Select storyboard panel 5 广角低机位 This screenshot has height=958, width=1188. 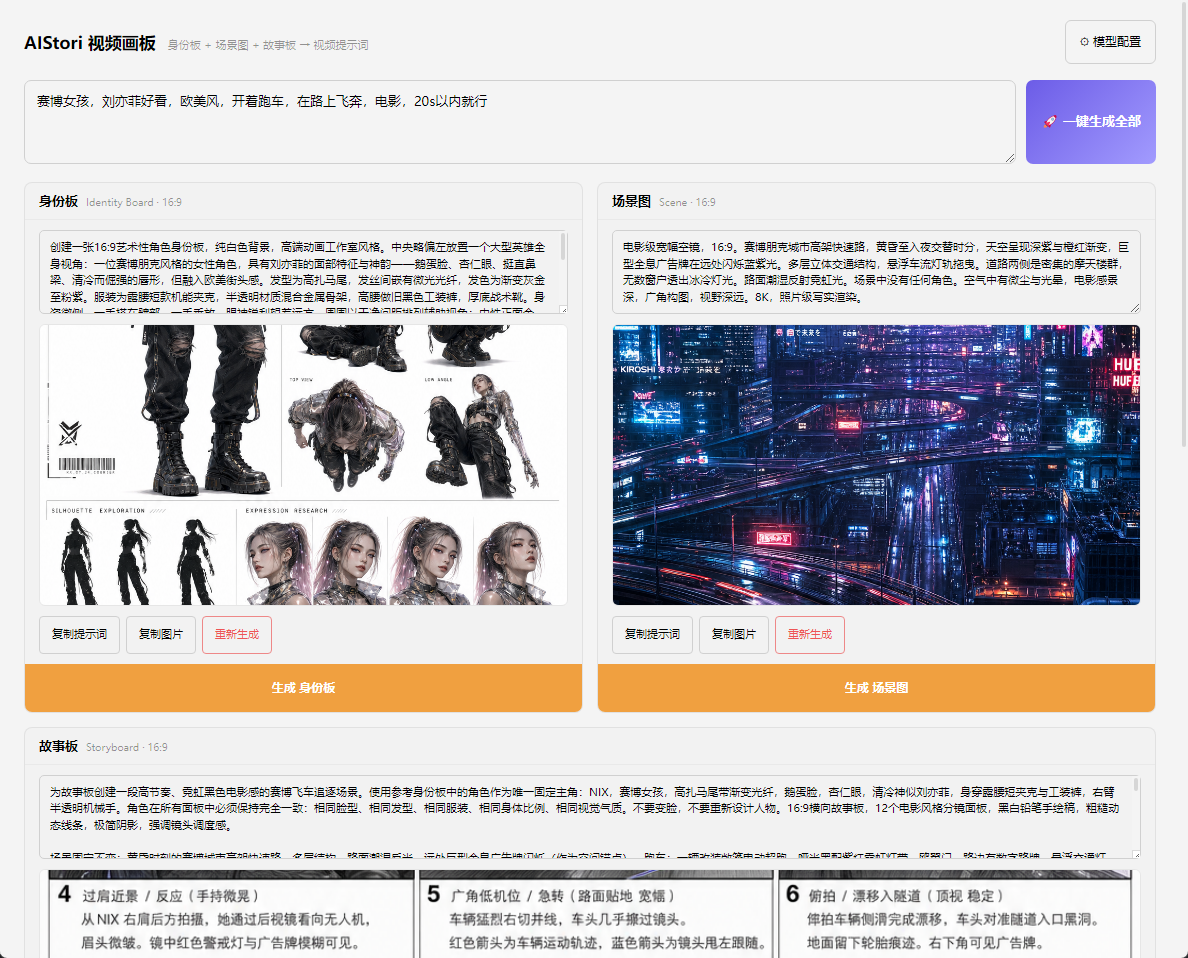tap(596, 914)
